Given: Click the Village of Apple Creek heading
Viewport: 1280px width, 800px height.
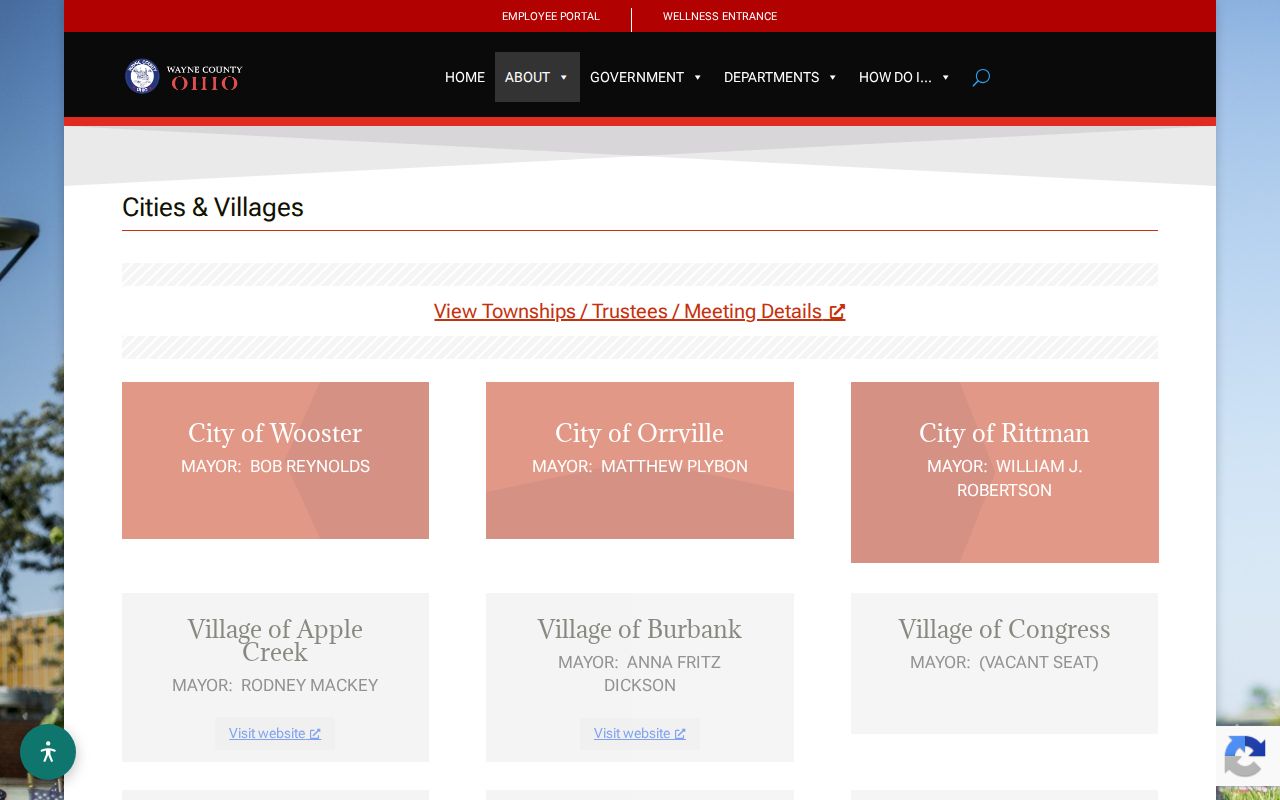Looking at the screenshot, I should (275, 640).
